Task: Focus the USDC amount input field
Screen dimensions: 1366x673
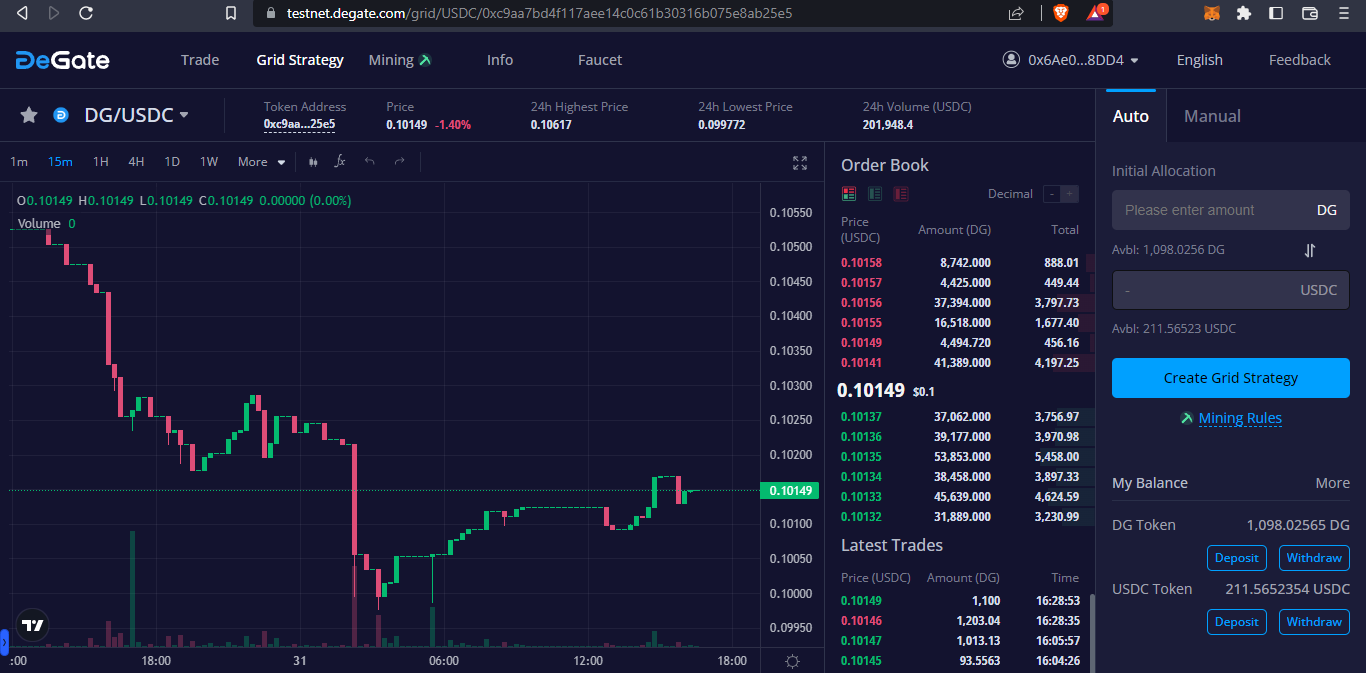Action: point(1231,290)
